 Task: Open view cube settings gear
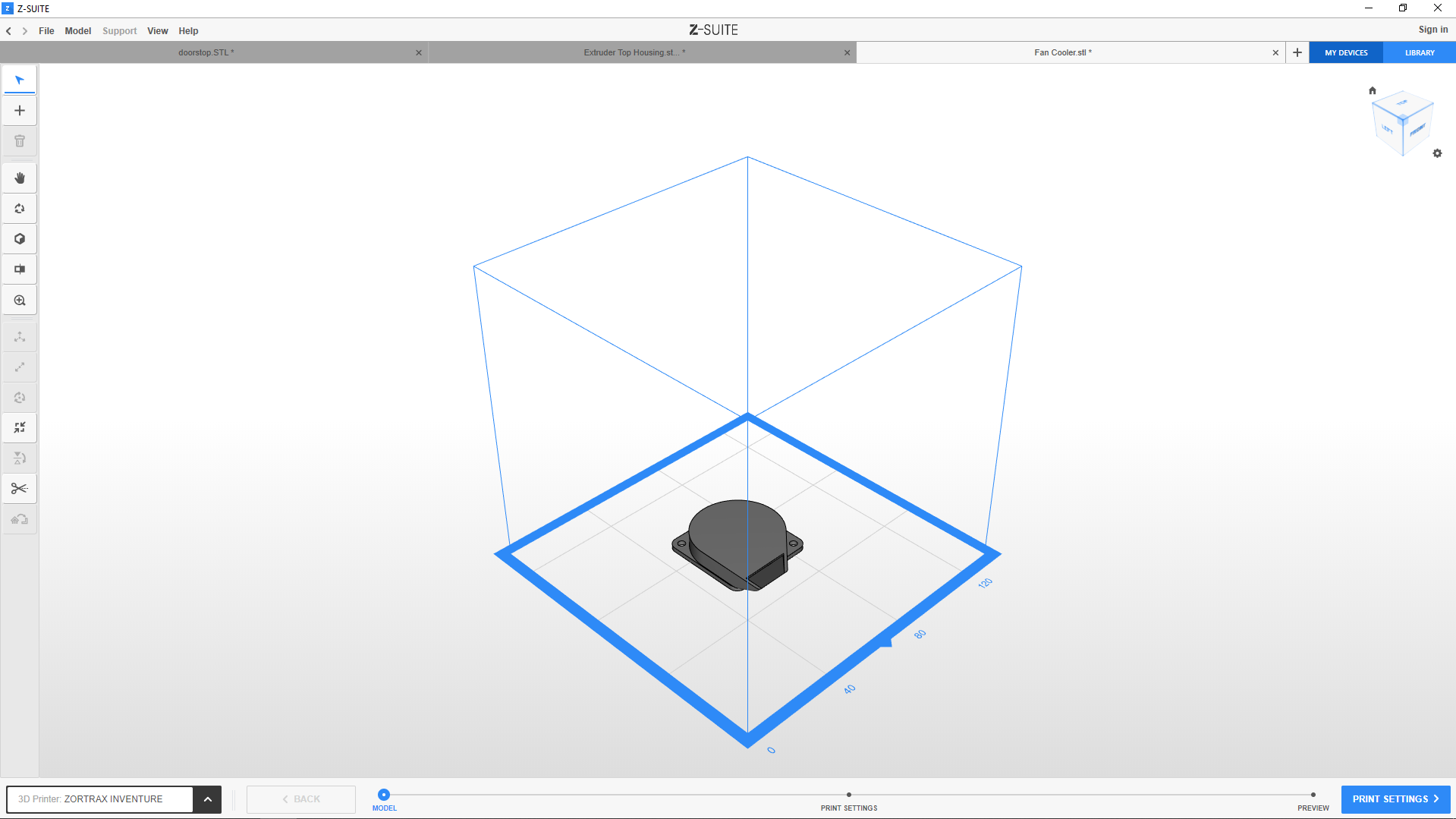(x=1437, y=153)
